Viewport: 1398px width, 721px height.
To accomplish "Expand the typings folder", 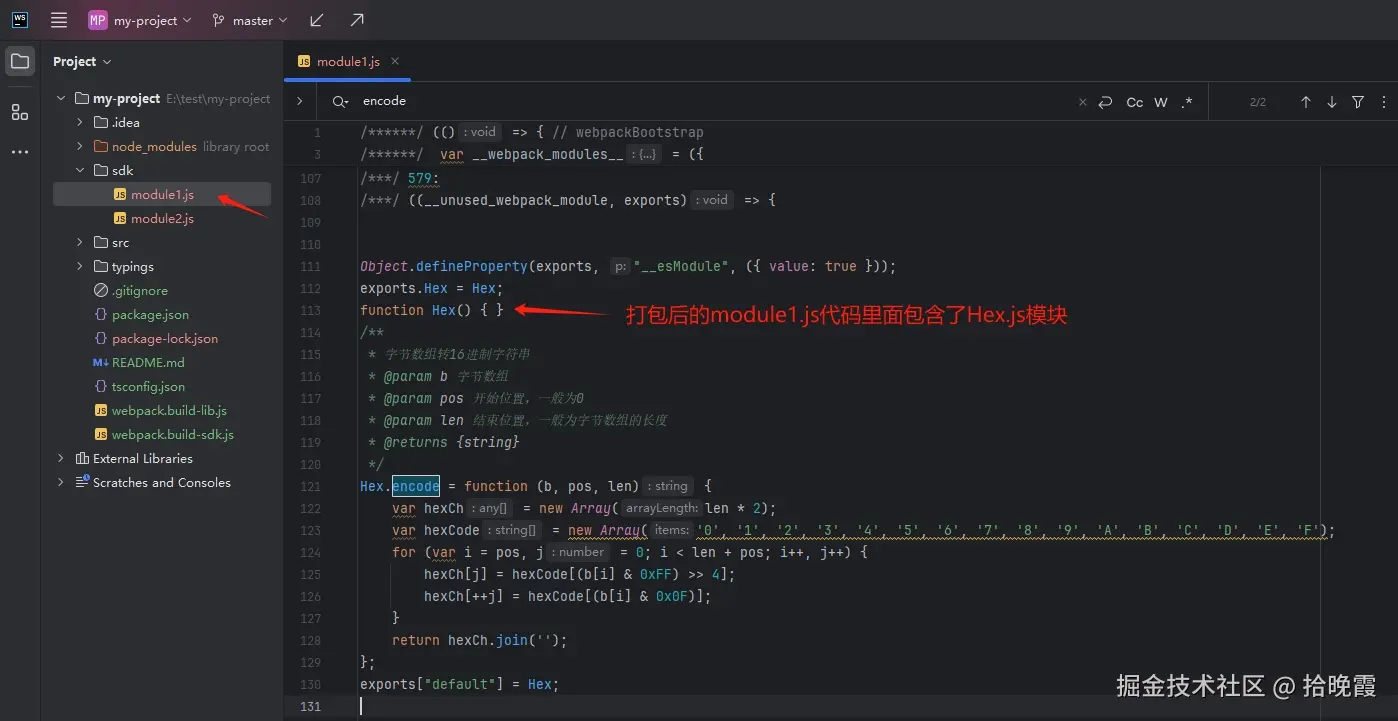I will [x=80, y=266].
